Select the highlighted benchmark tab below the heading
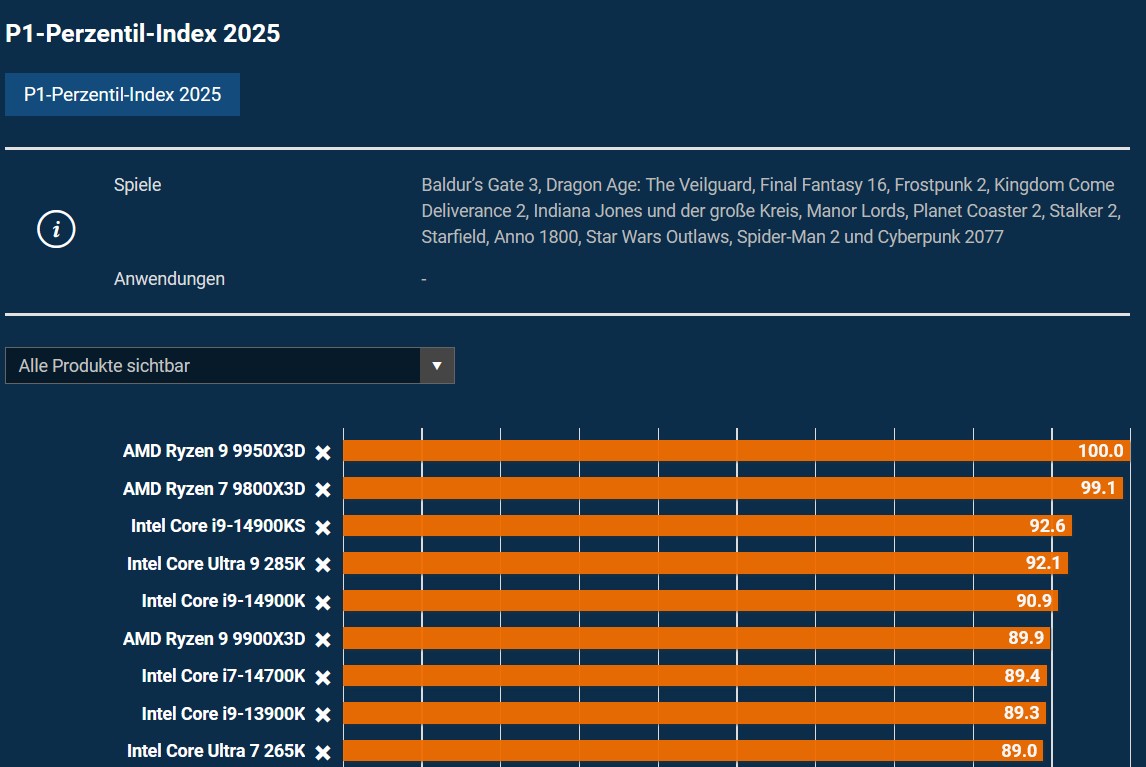Viewport: 1146px width, 767px height. pyautogui.click(x=122, y=95)
